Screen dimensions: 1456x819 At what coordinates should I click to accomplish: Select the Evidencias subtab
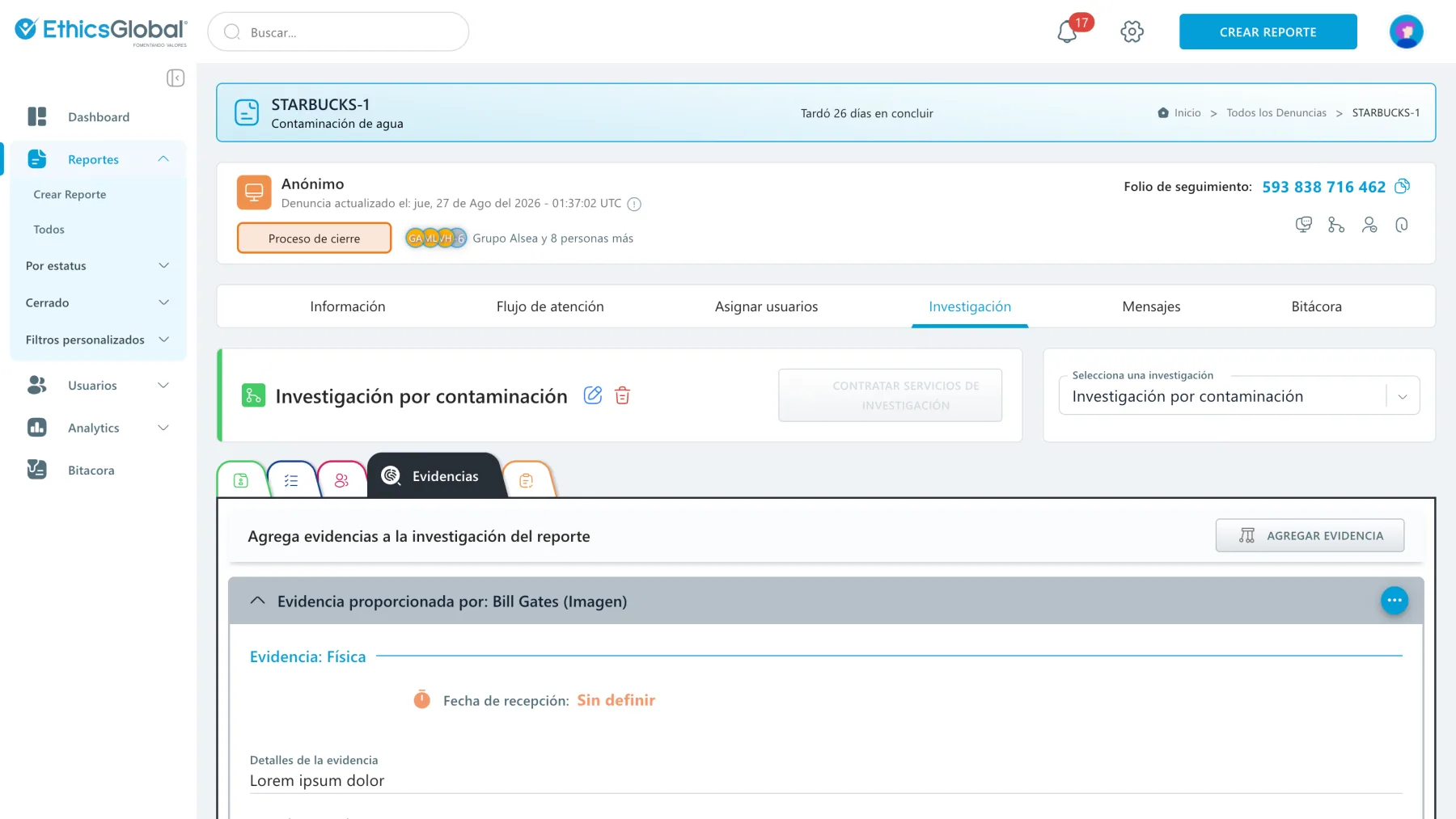click(435, 476)
